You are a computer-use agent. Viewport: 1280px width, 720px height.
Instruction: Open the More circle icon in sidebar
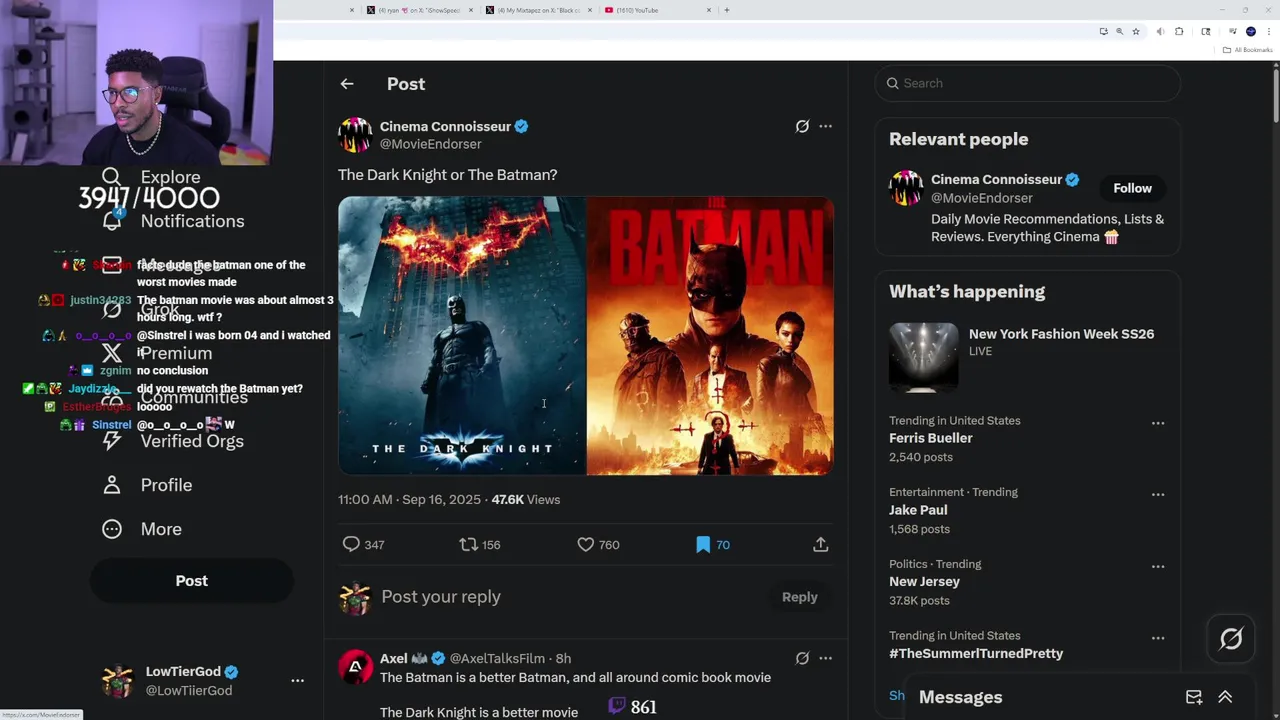112,529
